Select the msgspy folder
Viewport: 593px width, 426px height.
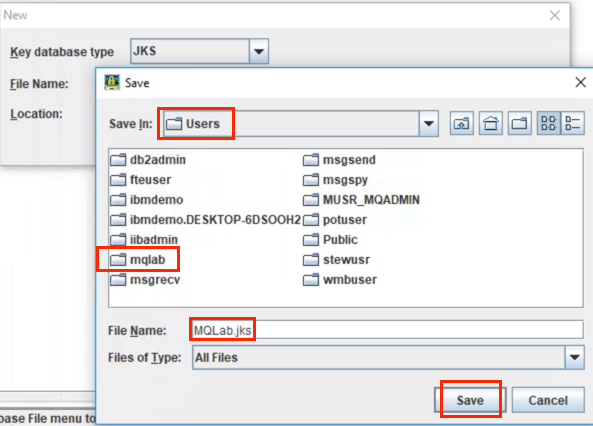pos(335,180)
